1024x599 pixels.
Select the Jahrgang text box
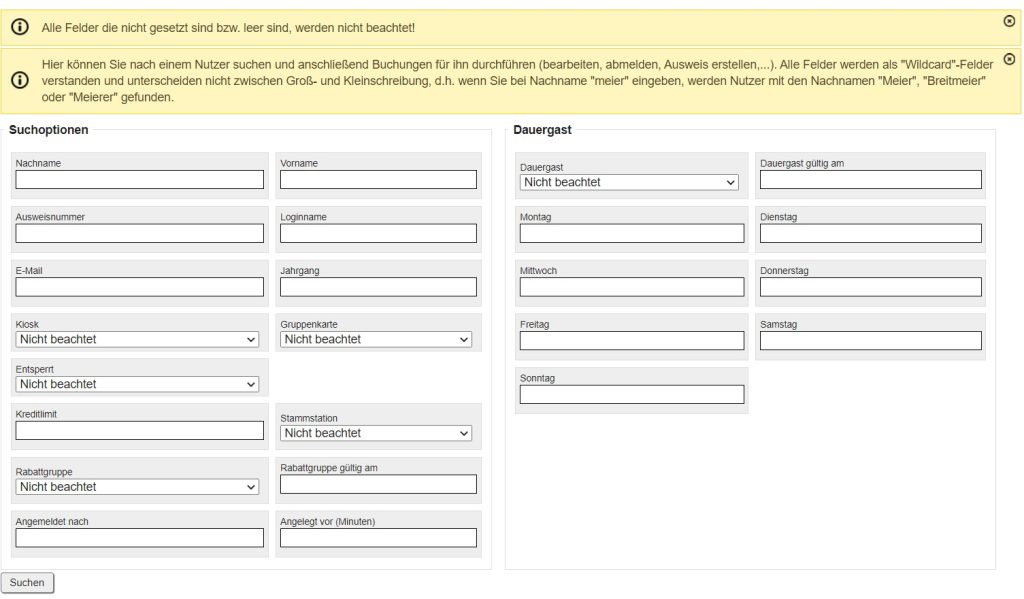point(378,287)
